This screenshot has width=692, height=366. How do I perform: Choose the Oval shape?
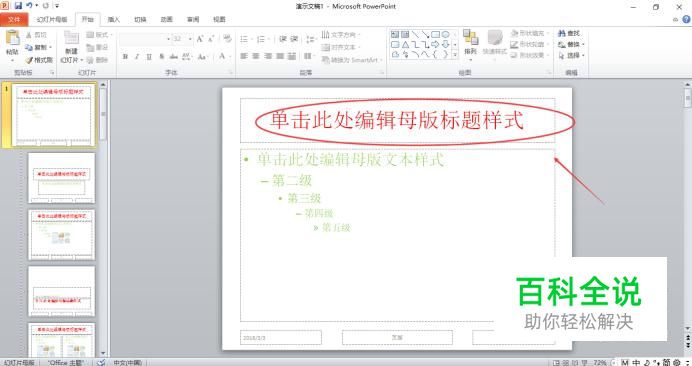point(445,34)
